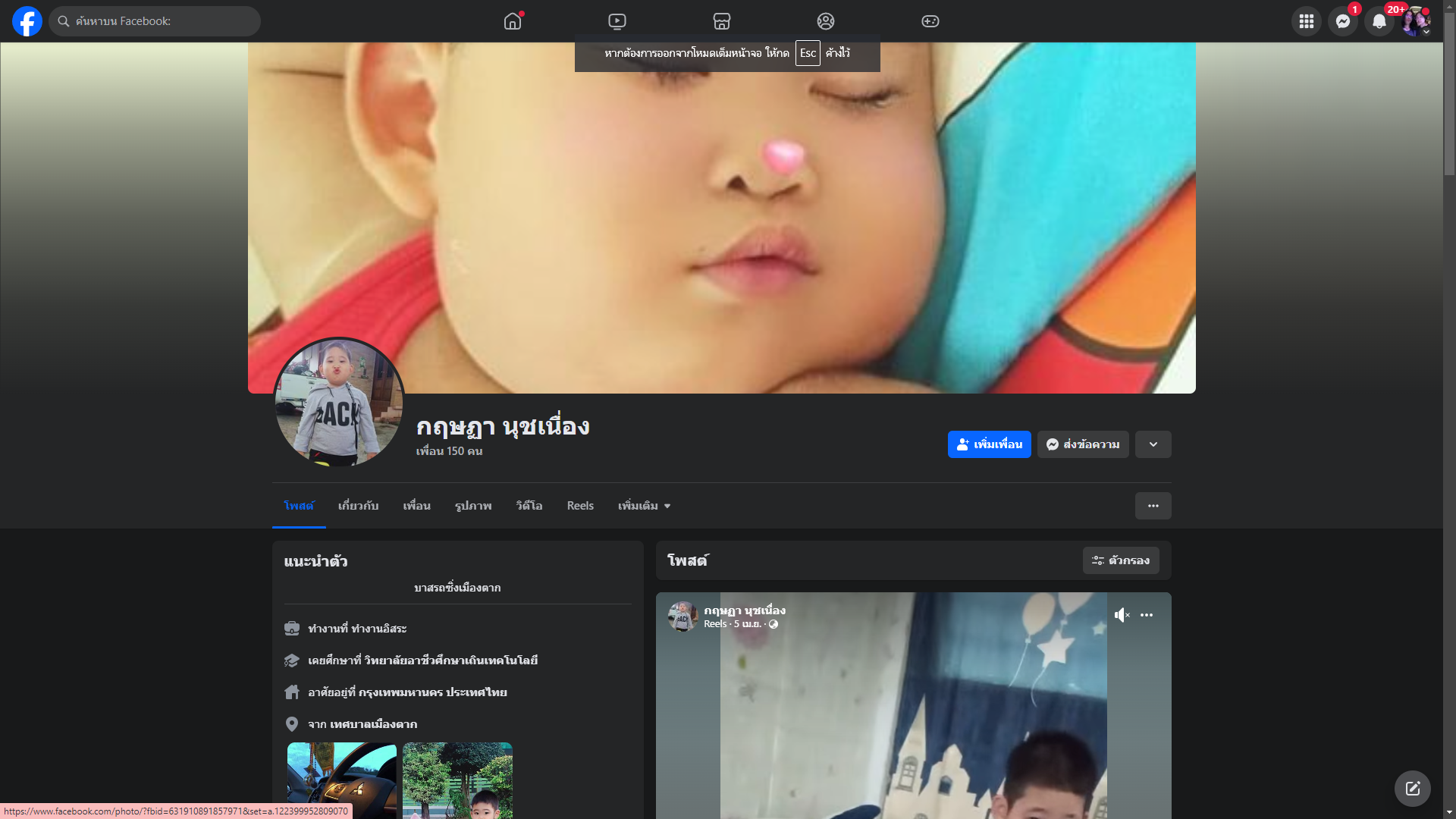Open the account menu via profile avatar

[1416, 21]
